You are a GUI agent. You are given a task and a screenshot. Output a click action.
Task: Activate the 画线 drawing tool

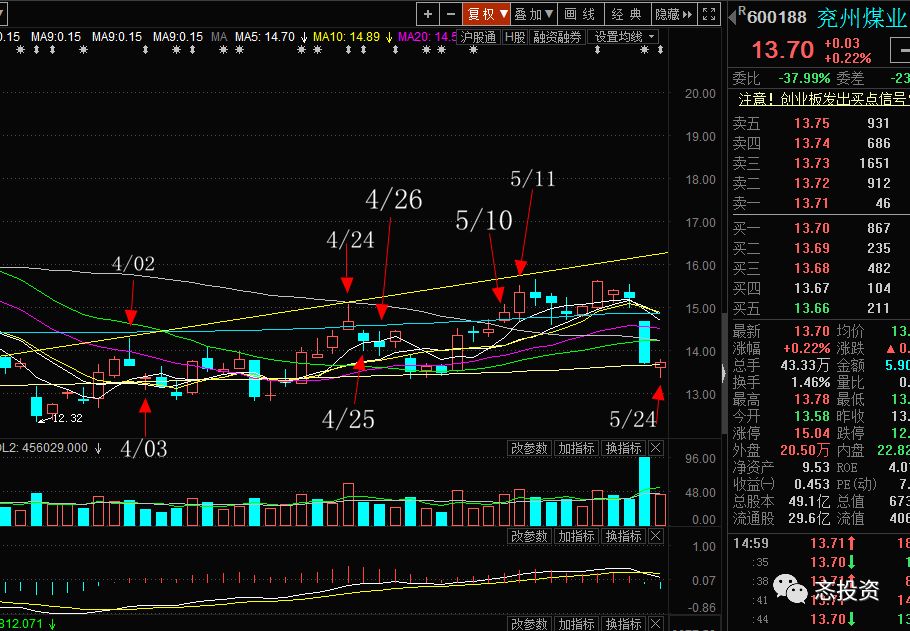(x=580, y=15)
